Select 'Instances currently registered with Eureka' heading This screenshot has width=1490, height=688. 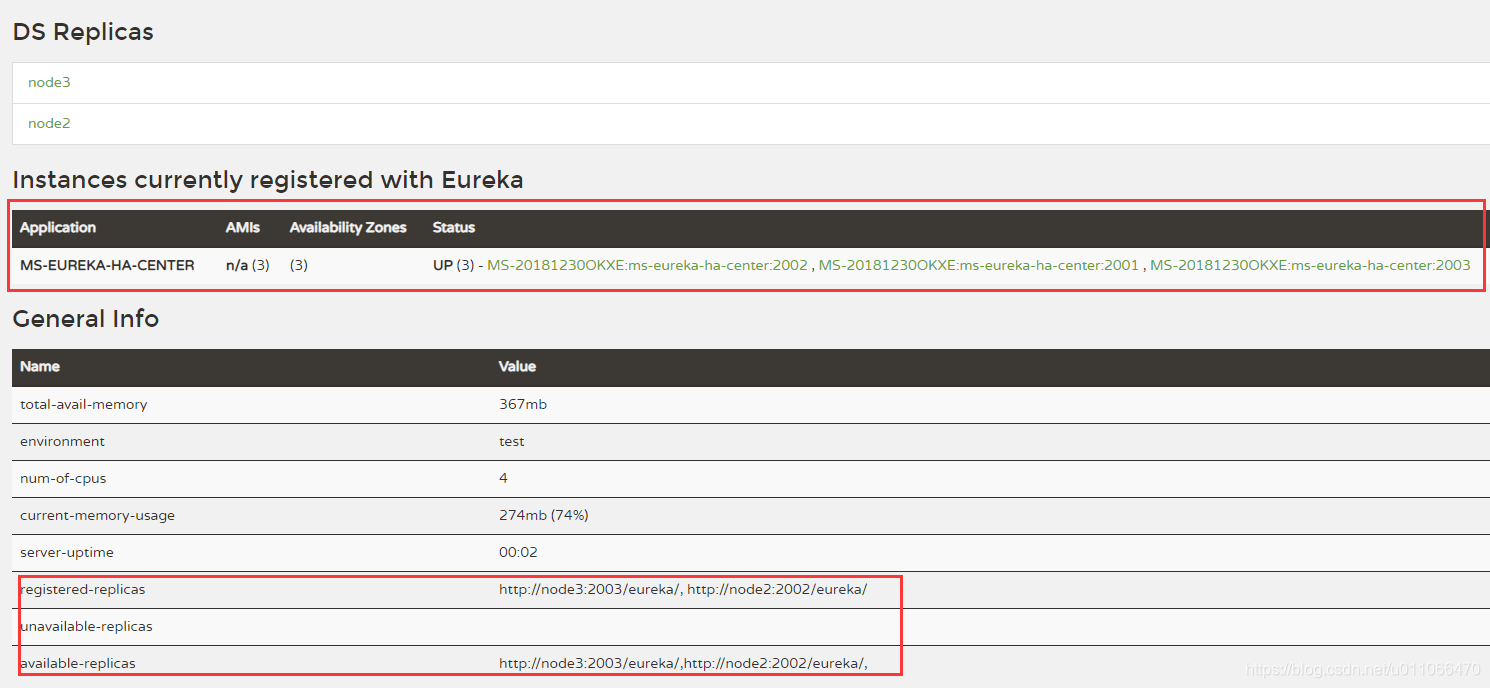(x=268, y=180)
